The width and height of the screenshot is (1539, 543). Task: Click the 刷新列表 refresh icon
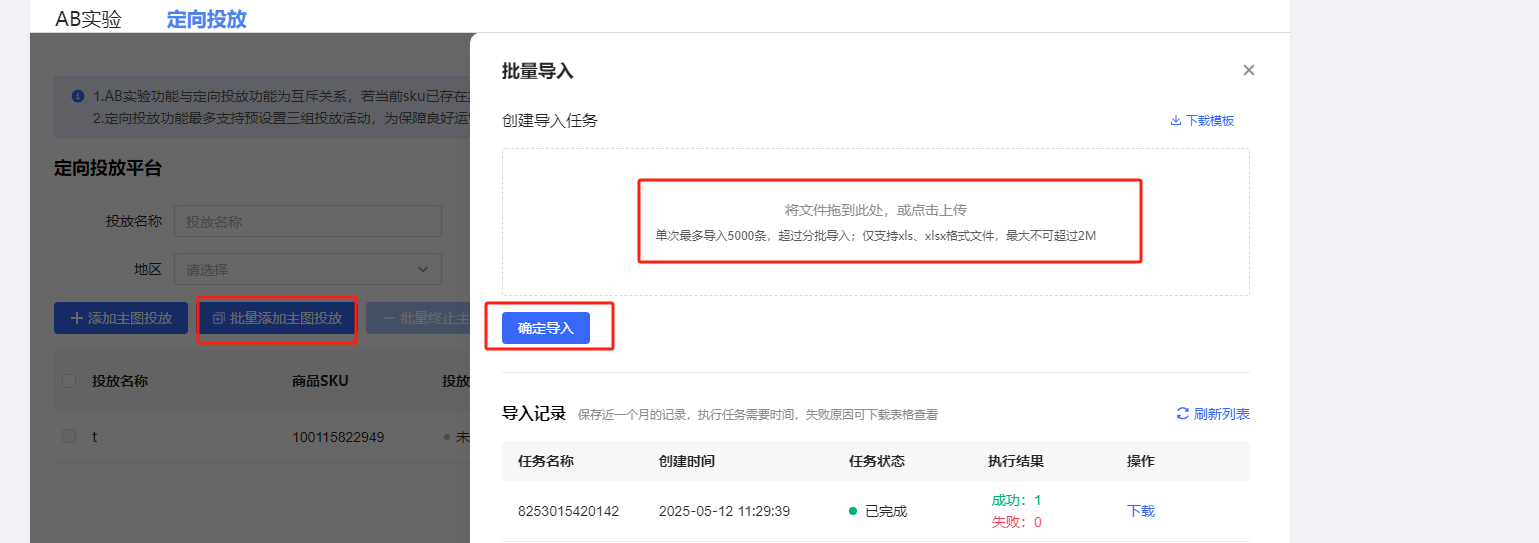coord(1182,414)
